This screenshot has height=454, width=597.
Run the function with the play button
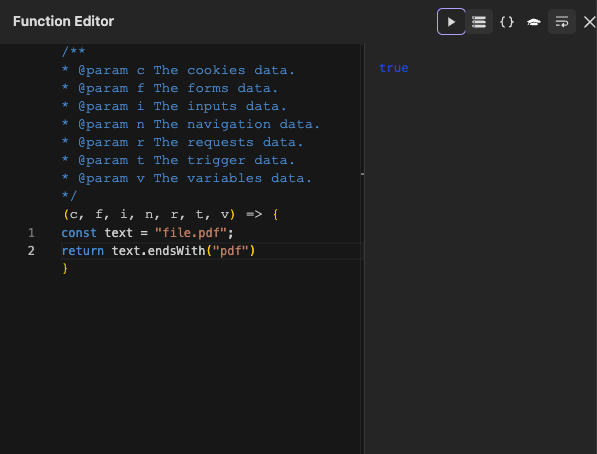click(x=451, y=22)
